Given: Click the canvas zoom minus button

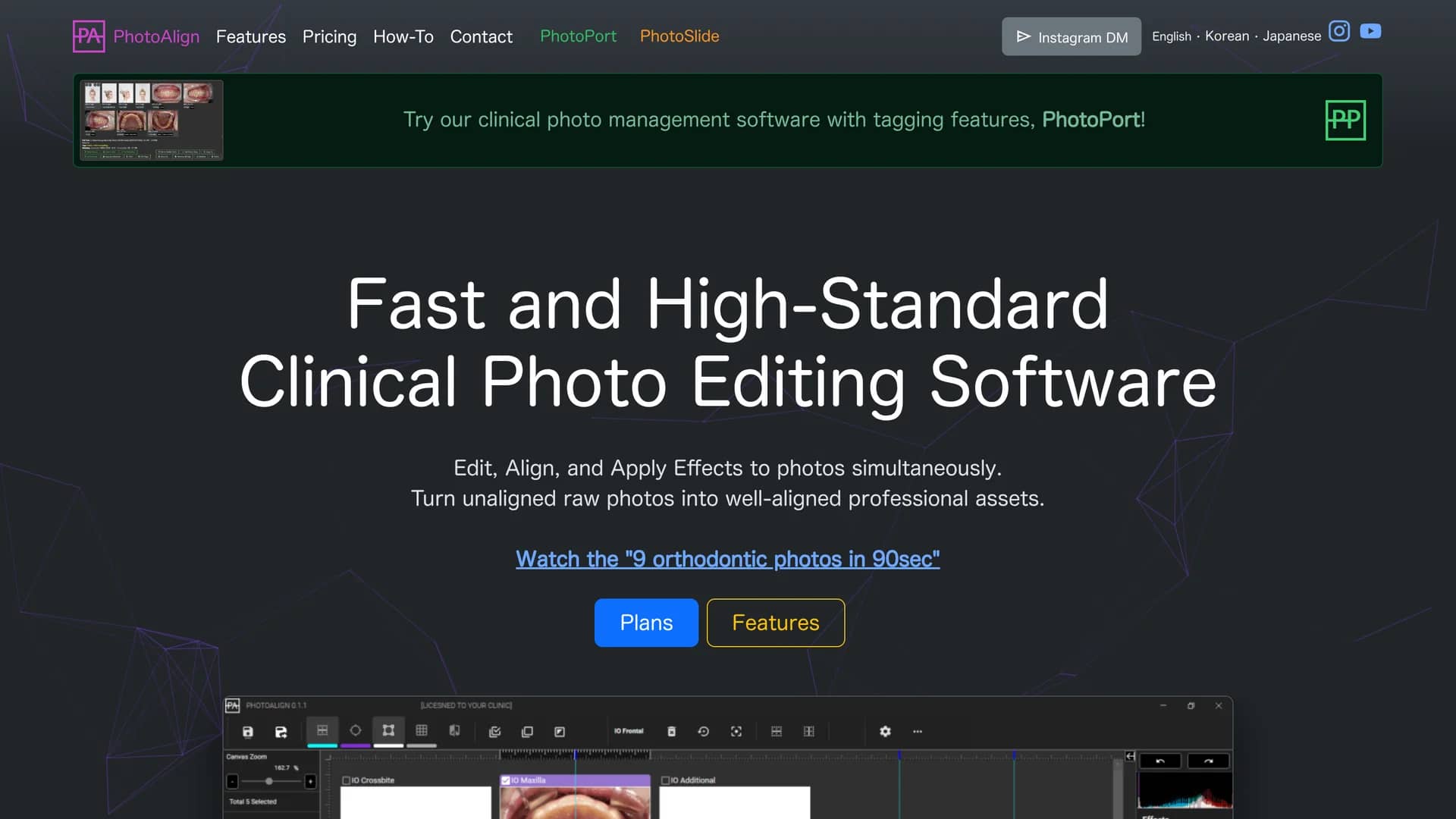Looking at the screenshot, I should (233, 781).
